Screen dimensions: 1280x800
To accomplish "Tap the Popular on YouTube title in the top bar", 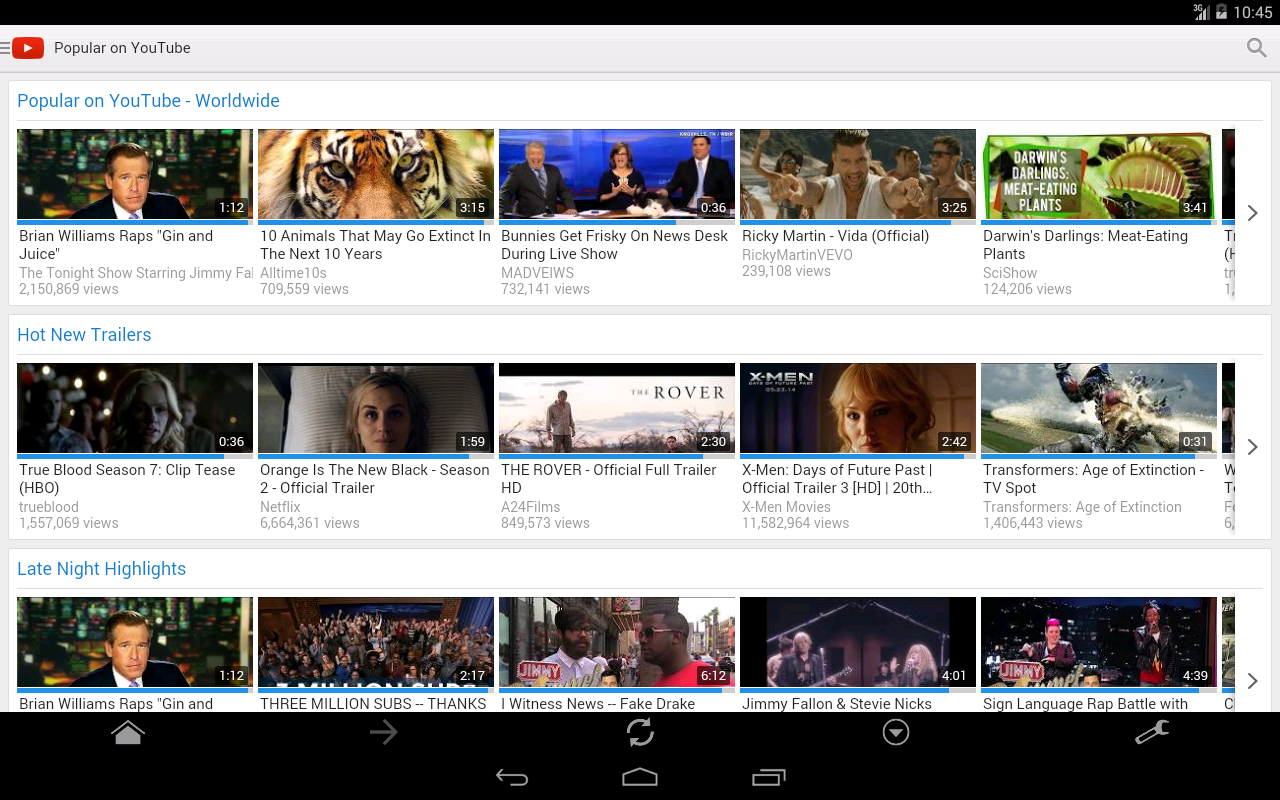I will pos(122,48).
